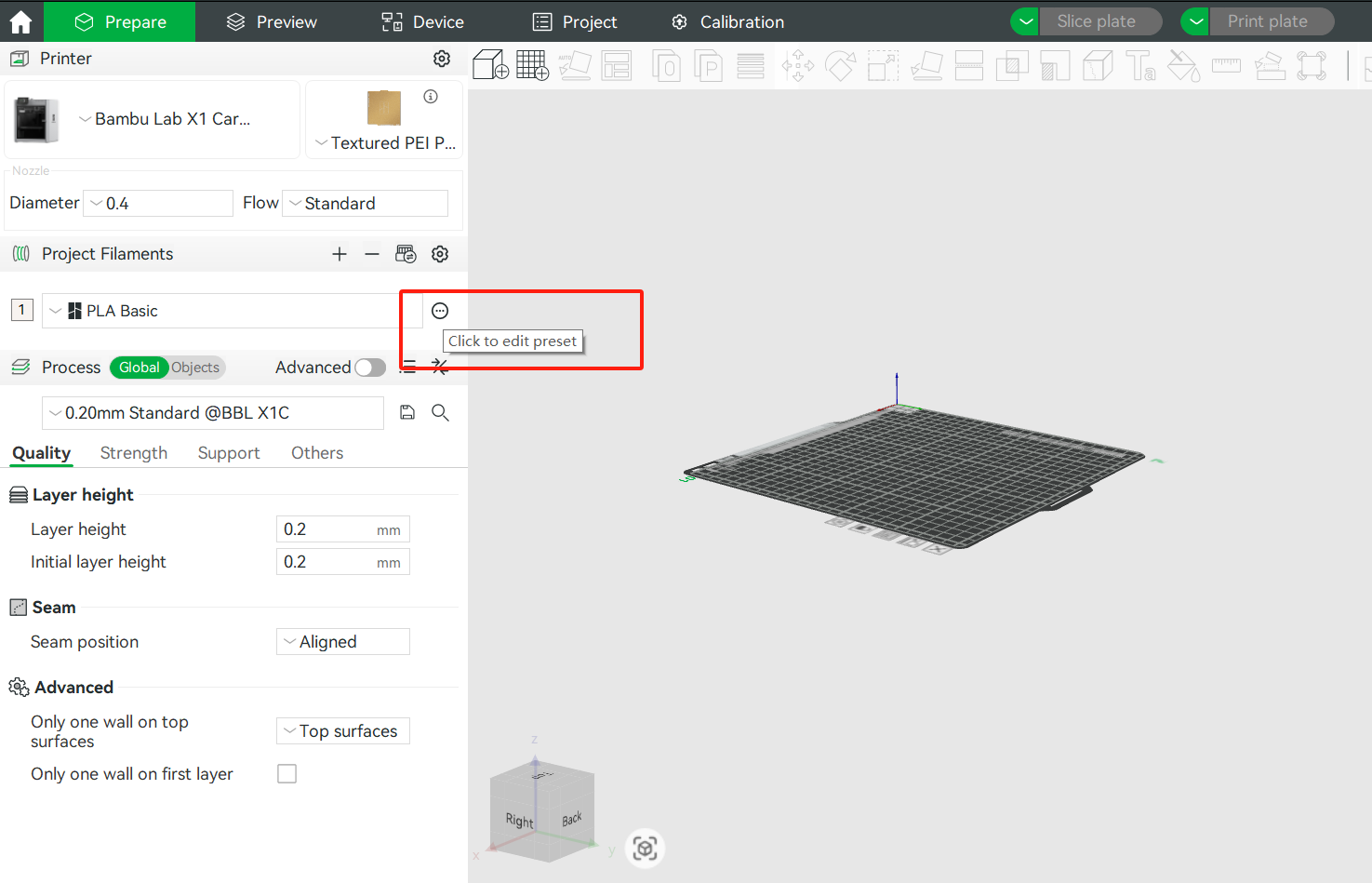Toggle the Advanced mode switch
This screenshot has width=1372, height=883.
(370, 368)
